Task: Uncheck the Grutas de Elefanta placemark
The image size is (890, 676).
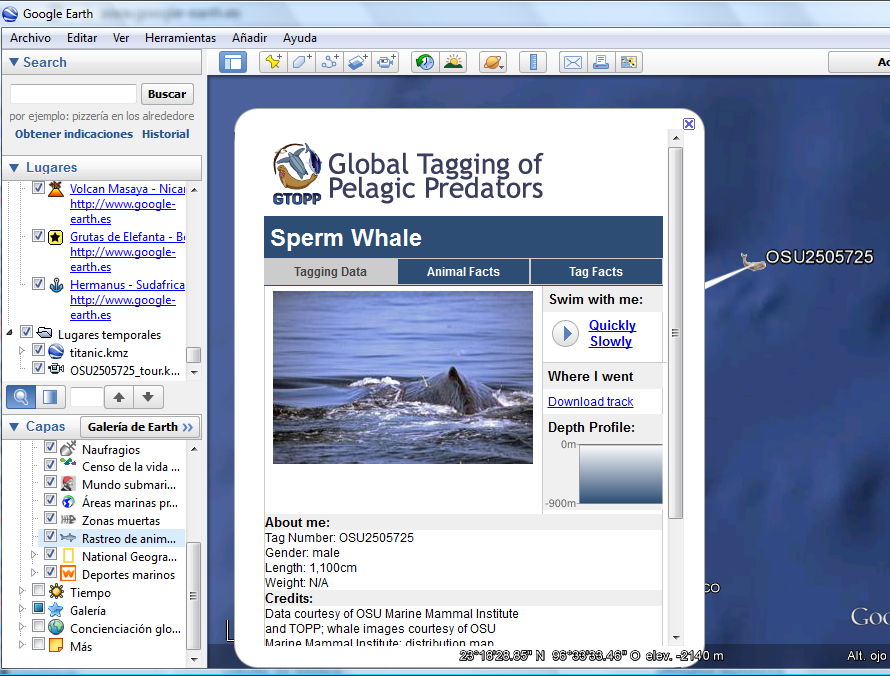Action: click(38, 235)
